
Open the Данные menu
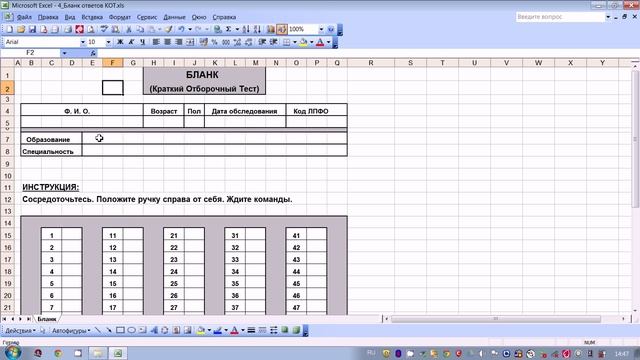click(174, 17)
